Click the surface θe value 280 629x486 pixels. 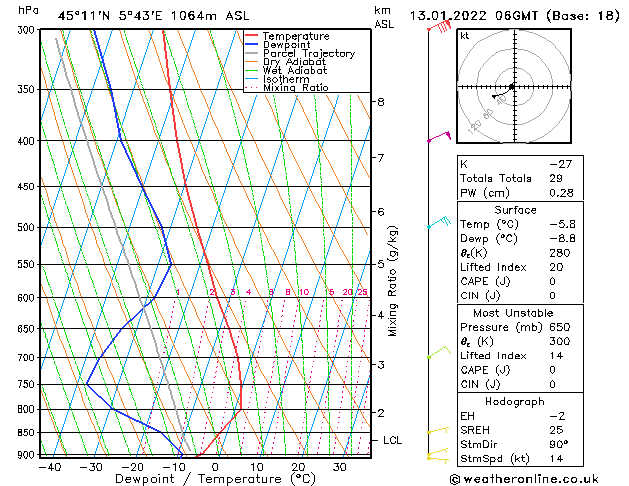click(x=560, y=253)
